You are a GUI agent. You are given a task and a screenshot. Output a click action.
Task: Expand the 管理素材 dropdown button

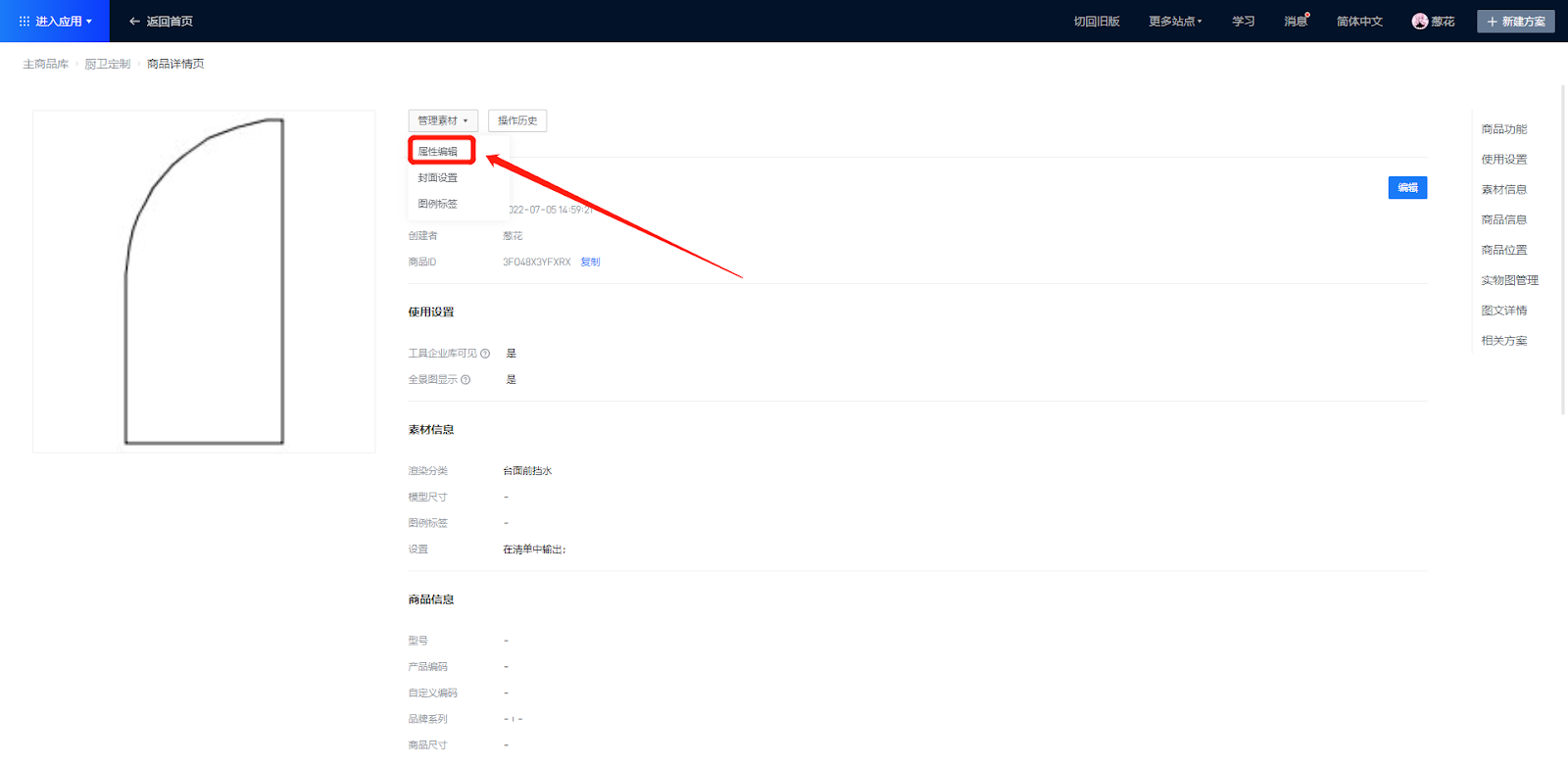point(443,120)
